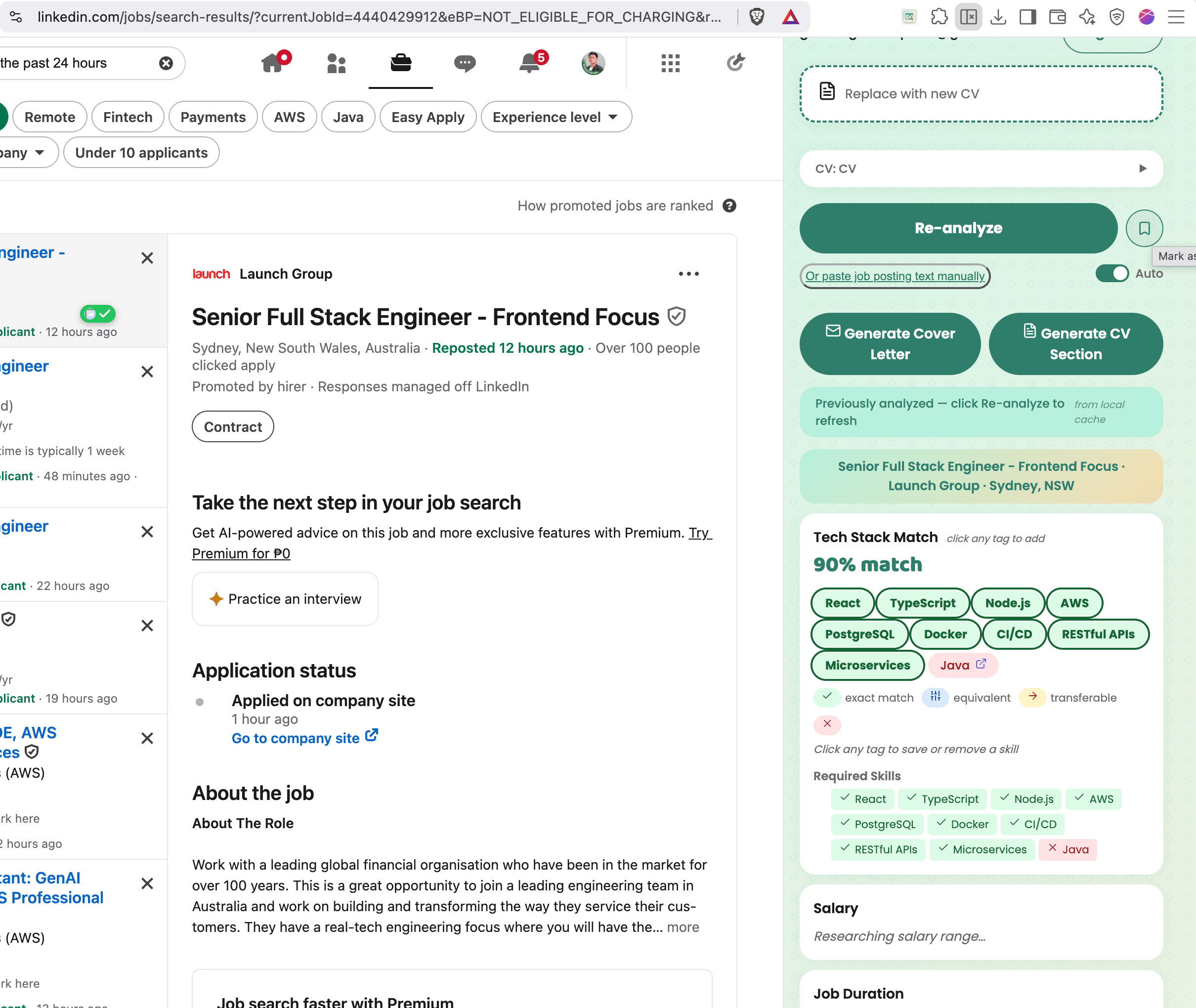The height and width of the screenshot is (1008, 1196).
Task: Open the browser downloads icon
Action: 998,17
